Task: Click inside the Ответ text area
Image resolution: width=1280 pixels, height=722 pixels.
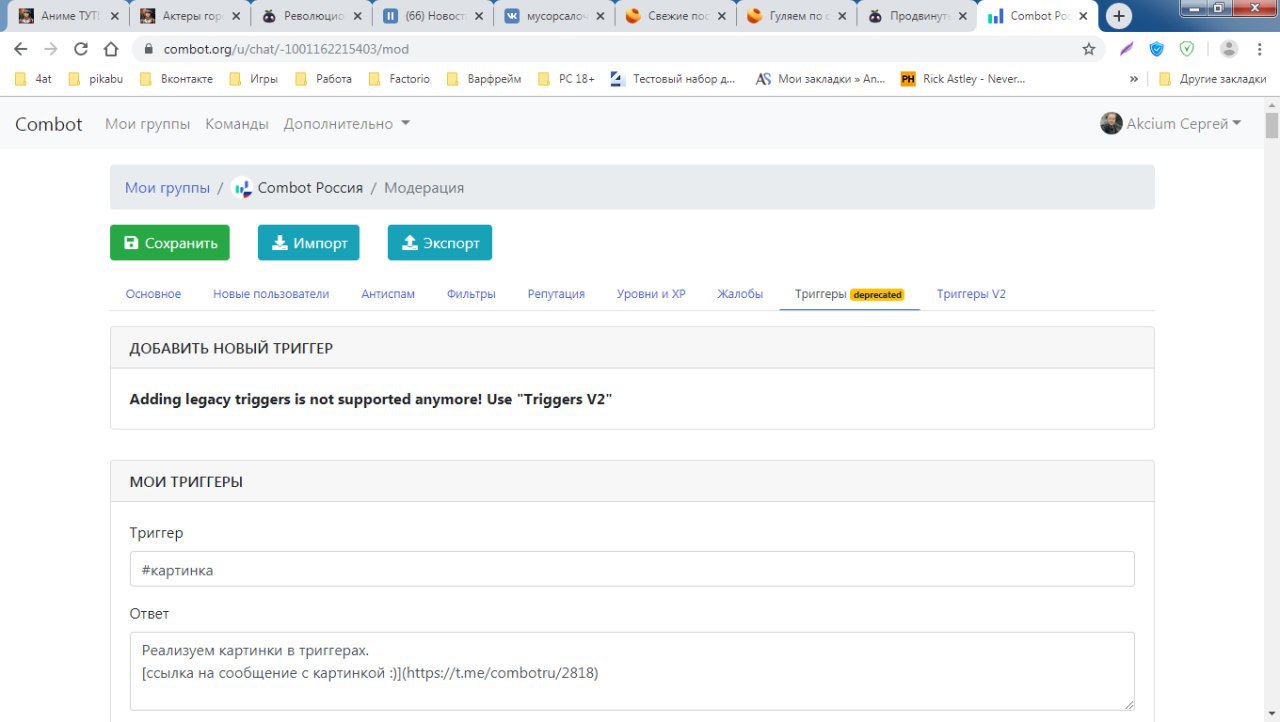Action: point(632,671)
